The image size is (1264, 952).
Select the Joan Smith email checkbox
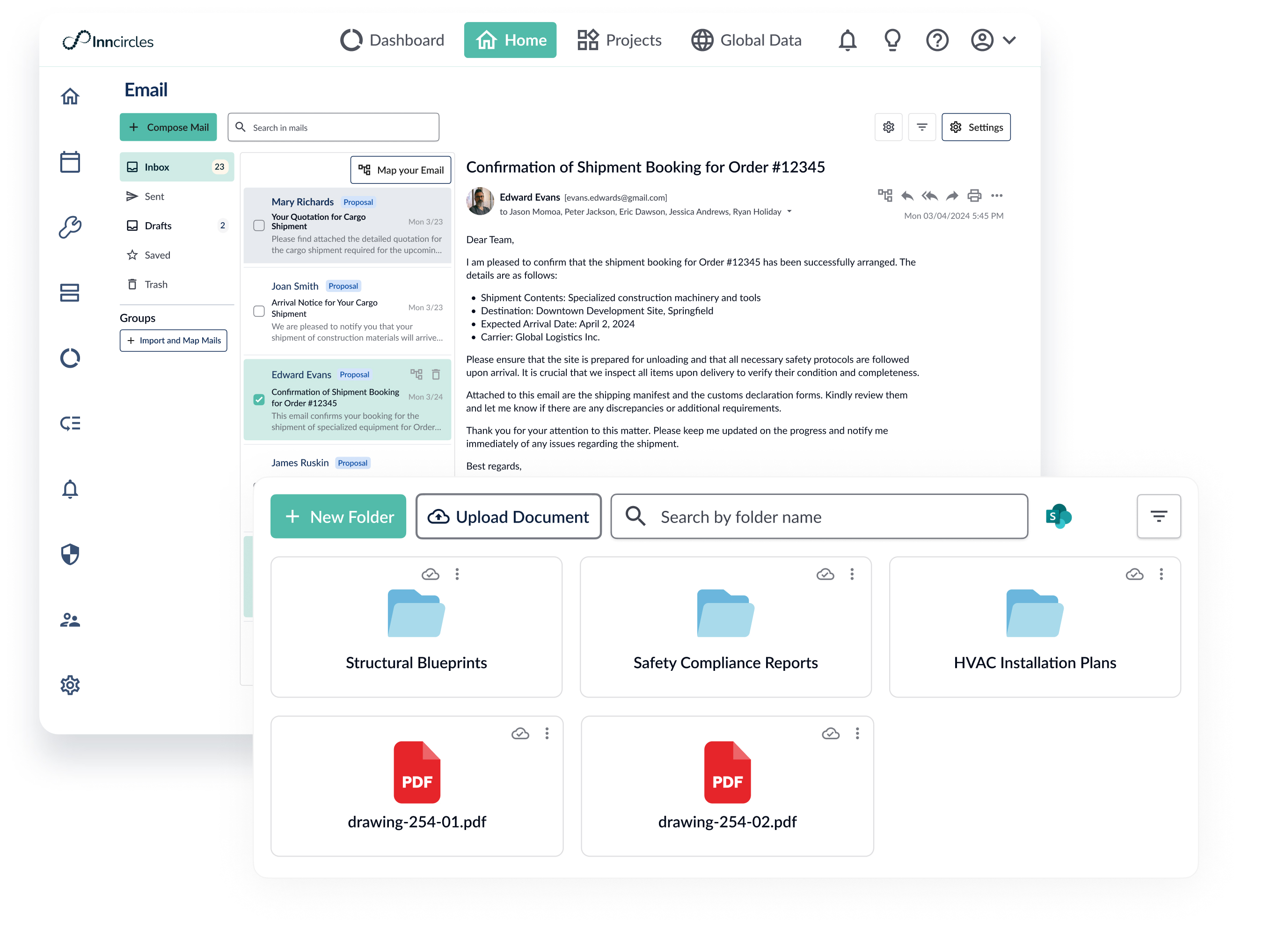pyautogui.click(x=259, y=311)
